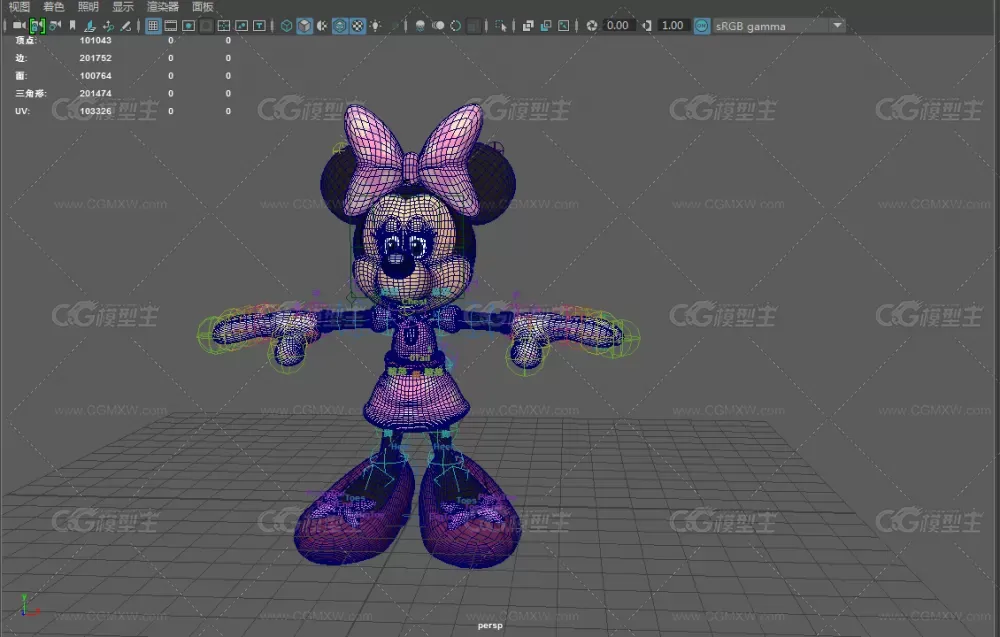Click the 顶点 label in the HUD
Screen dimensions: 1000x637
[x=26, y=40]
